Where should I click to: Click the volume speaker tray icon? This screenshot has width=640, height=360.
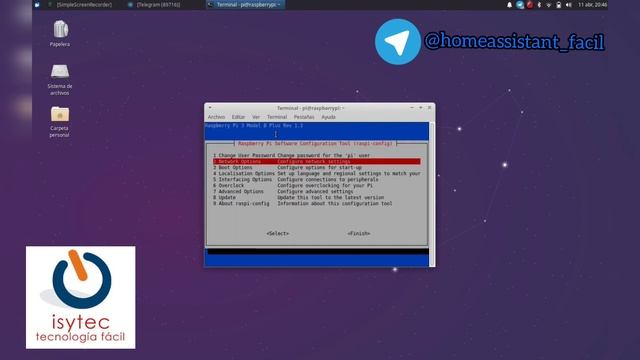[569, 5]
